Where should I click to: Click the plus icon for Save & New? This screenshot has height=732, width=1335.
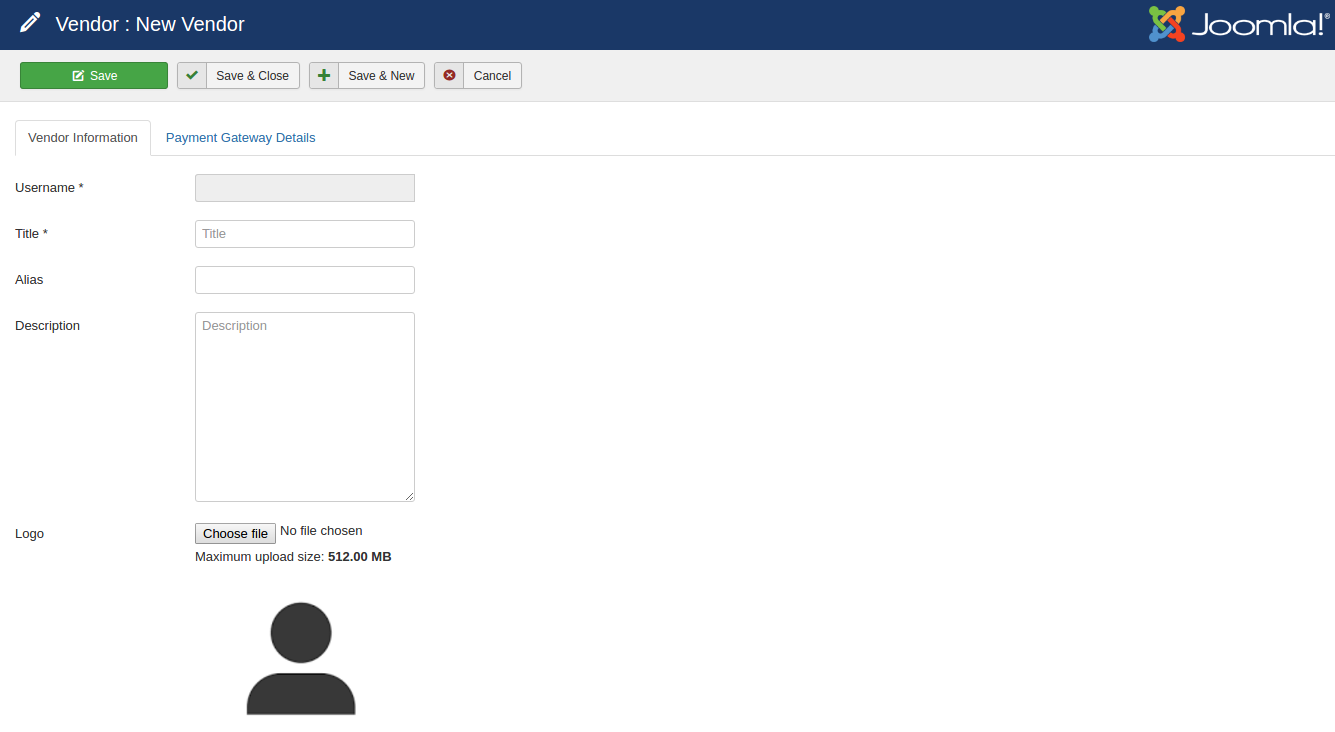[324, 76]
